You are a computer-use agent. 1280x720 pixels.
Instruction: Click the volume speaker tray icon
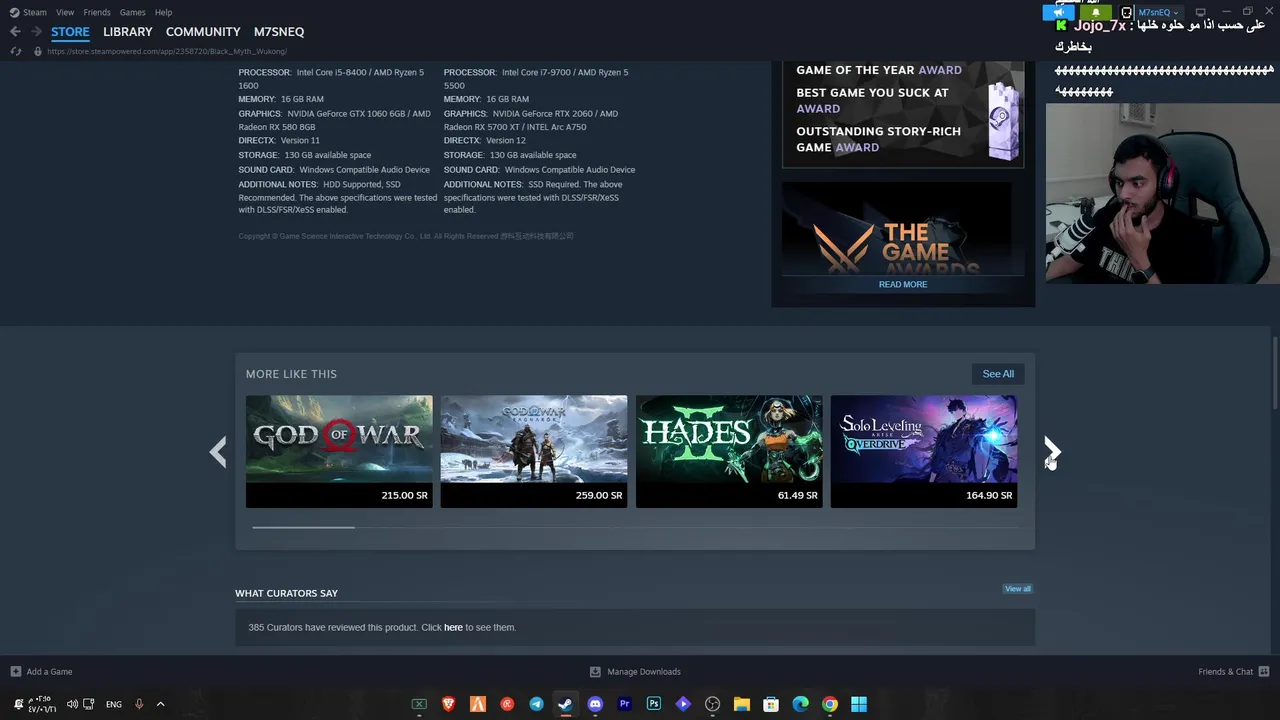coord(72,704)
